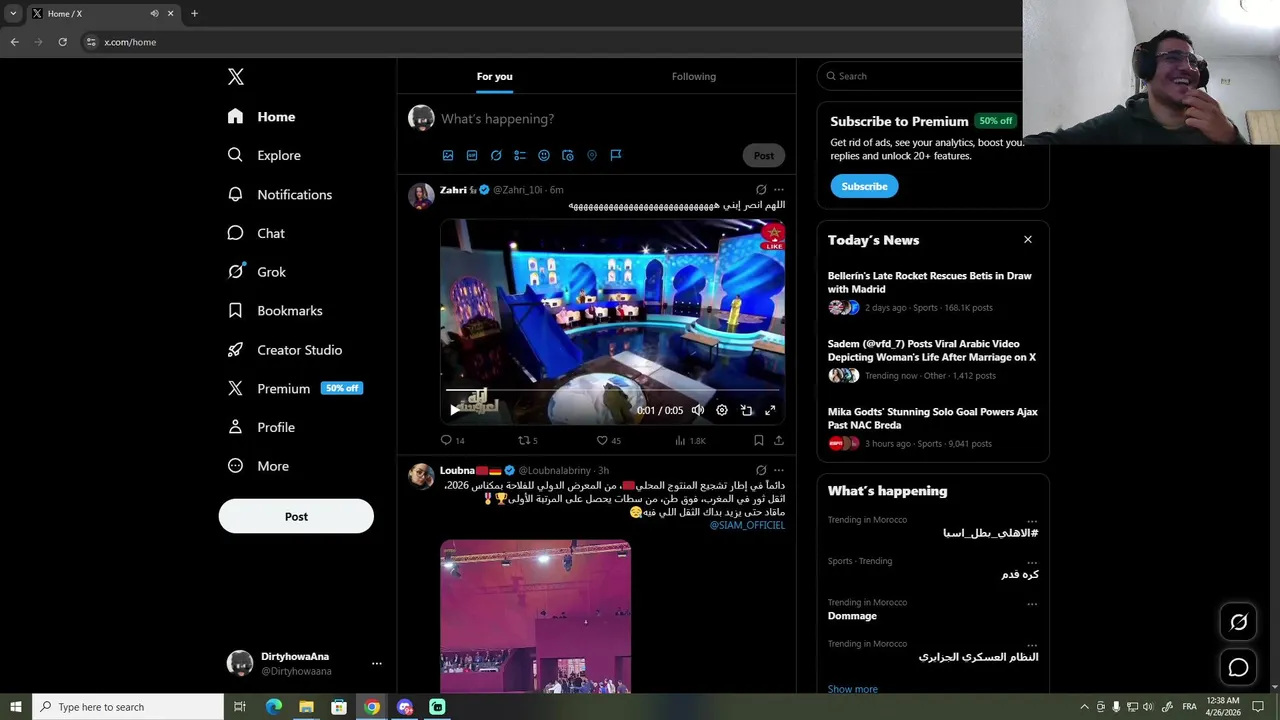Open Bookmarks in the sidebar

pyautogui.click(x=275, y=311)
